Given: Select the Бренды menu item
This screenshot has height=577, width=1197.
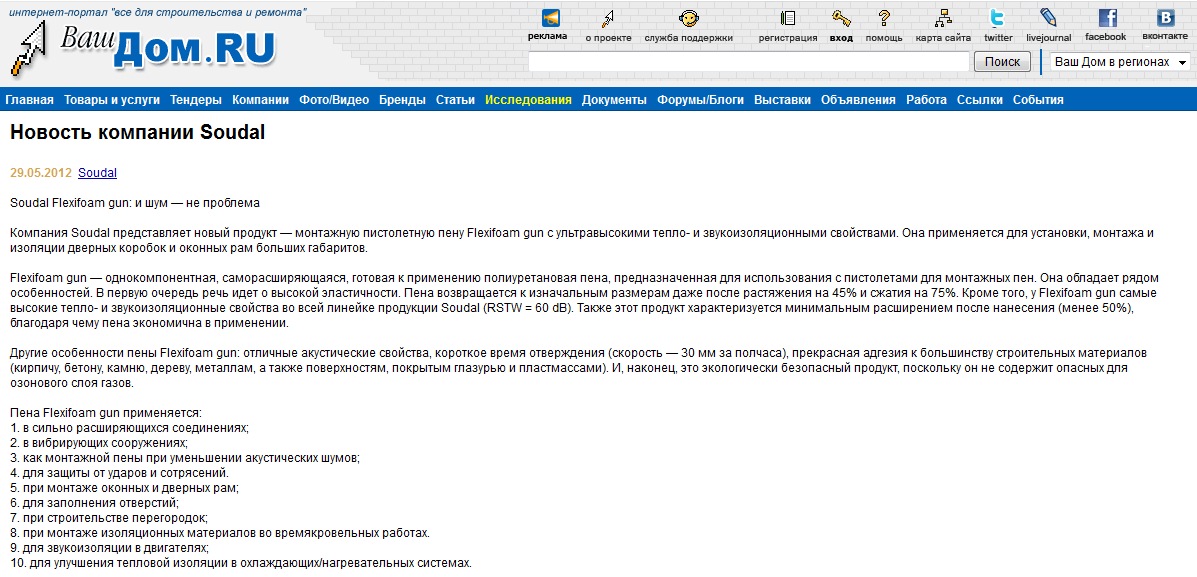Looking at the screenshot, I should 402,100.
